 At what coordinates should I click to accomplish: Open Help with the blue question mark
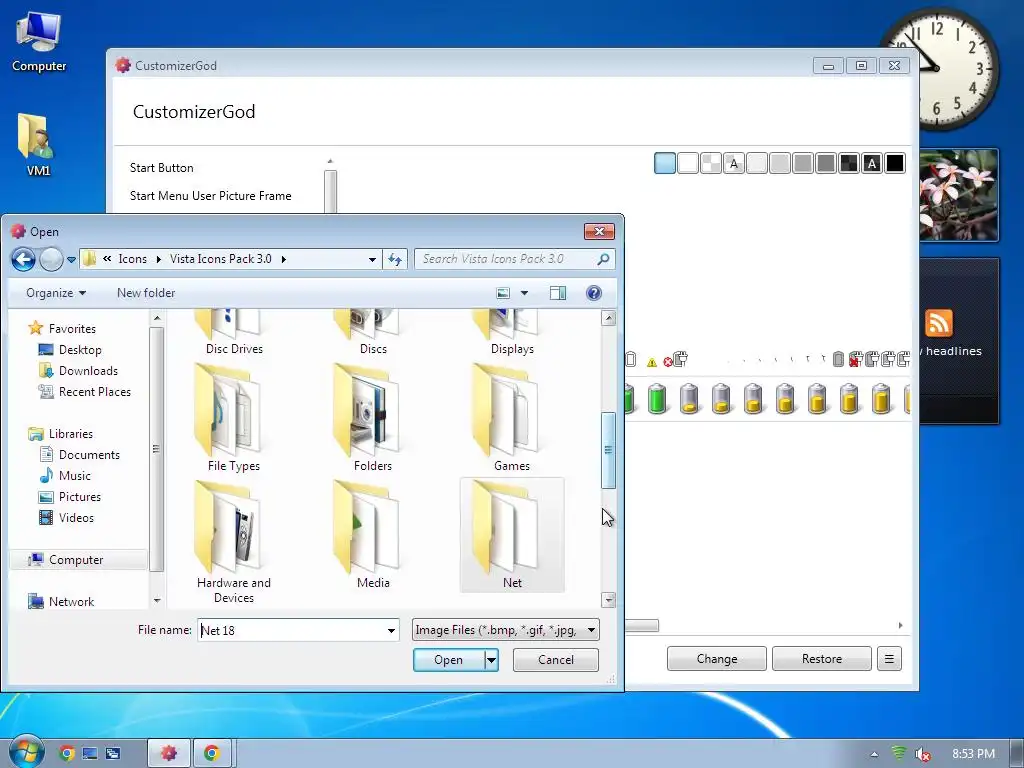pyautogui.click(x=594, y=293)
